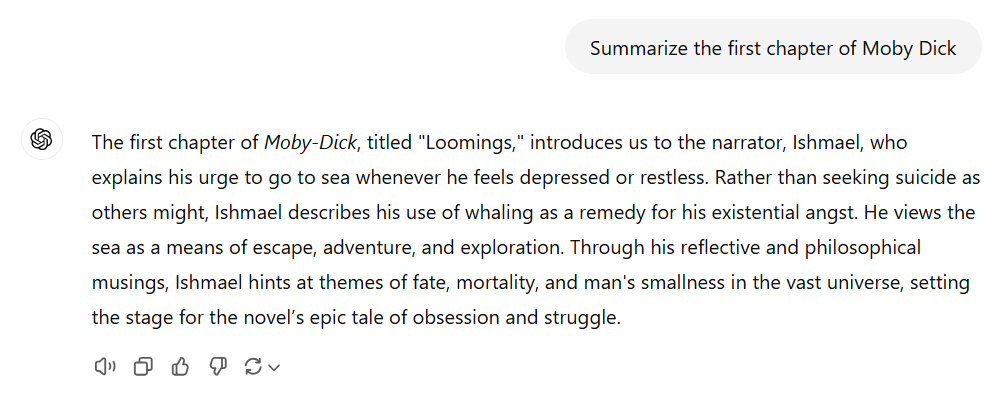Play the response with Read Aloud speaker icon

click(x=105, y=367)
